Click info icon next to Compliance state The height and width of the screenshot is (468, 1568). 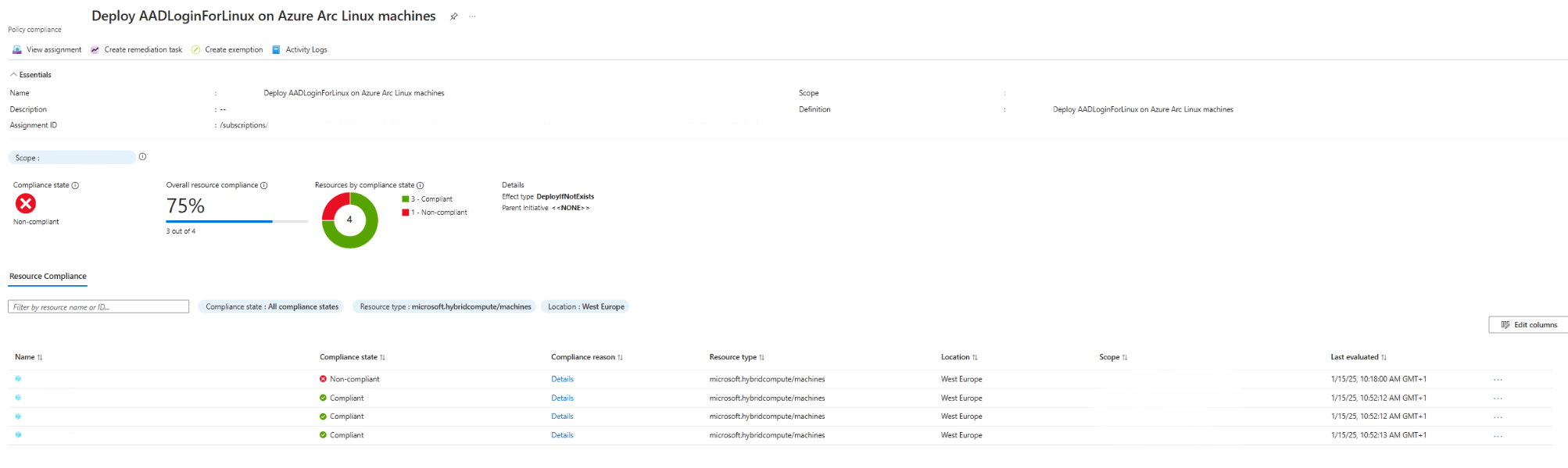[x=75, y=186]
